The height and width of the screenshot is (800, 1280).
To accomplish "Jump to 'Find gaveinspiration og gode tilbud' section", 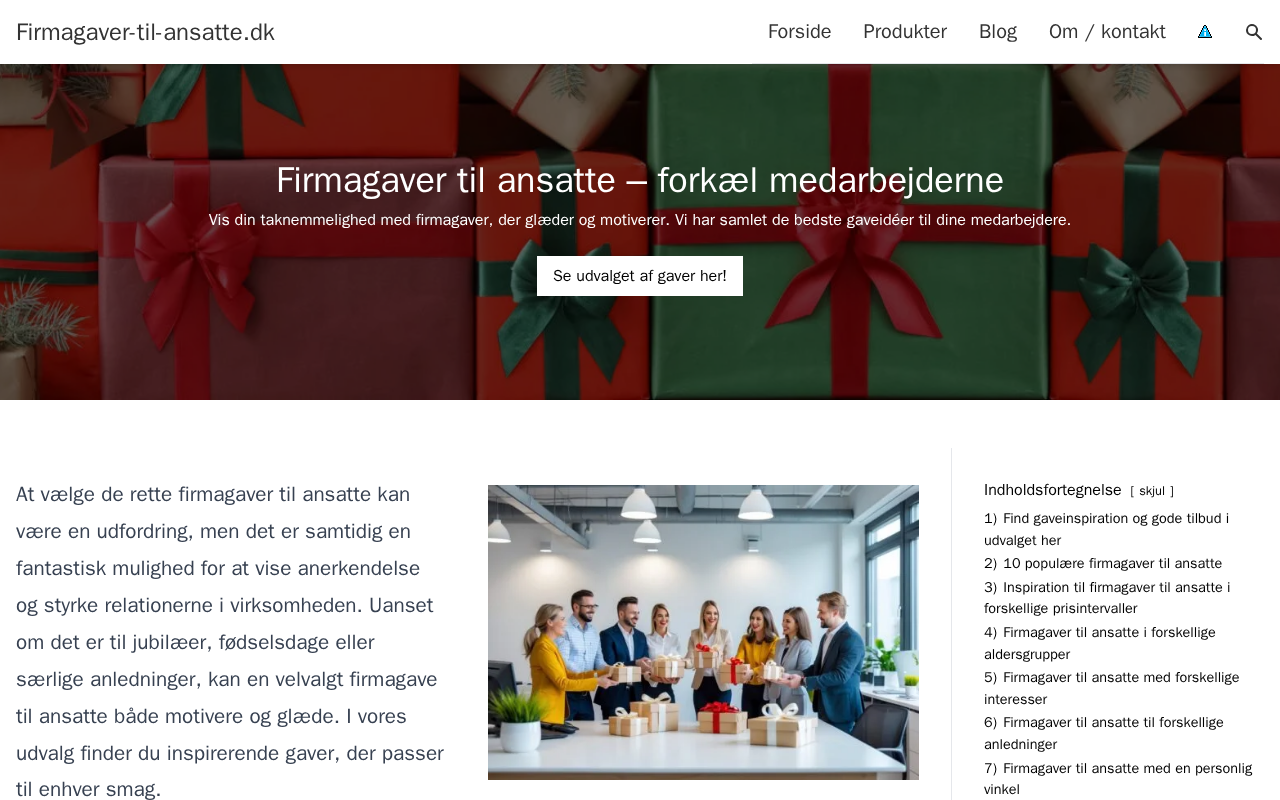I will point(1106,529).
